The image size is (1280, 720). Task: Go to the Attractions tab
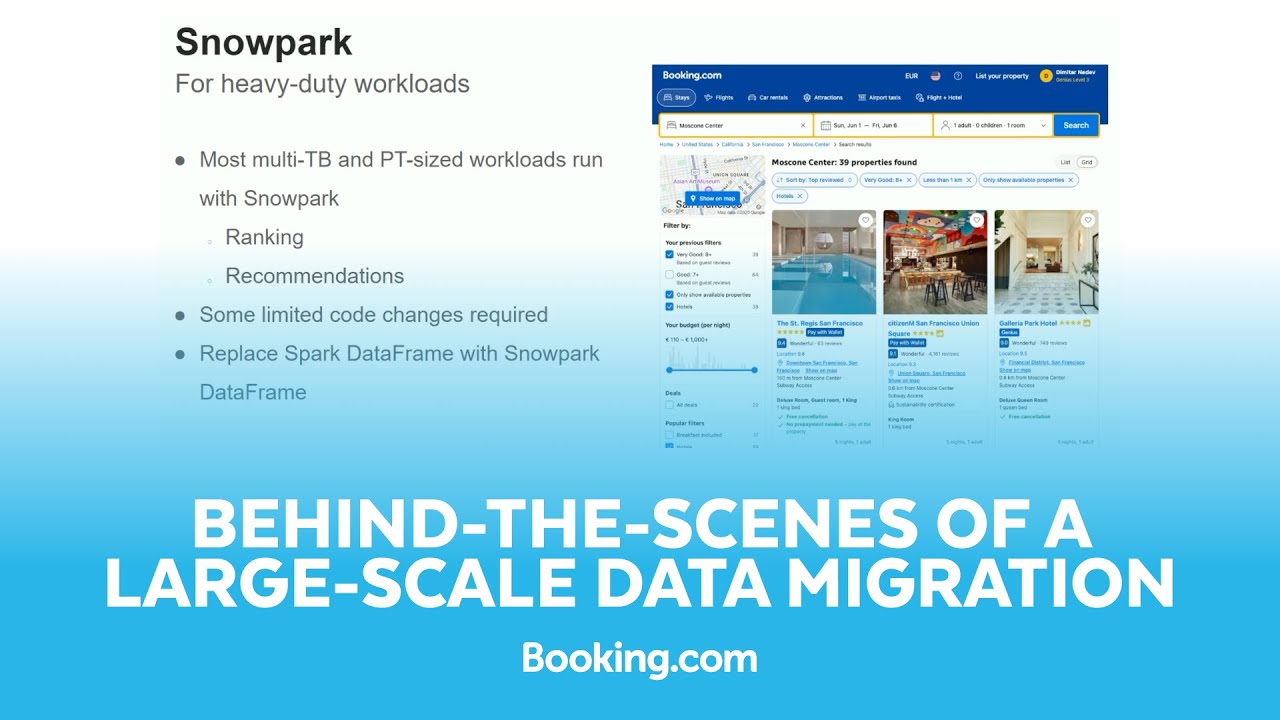point(823,98)
